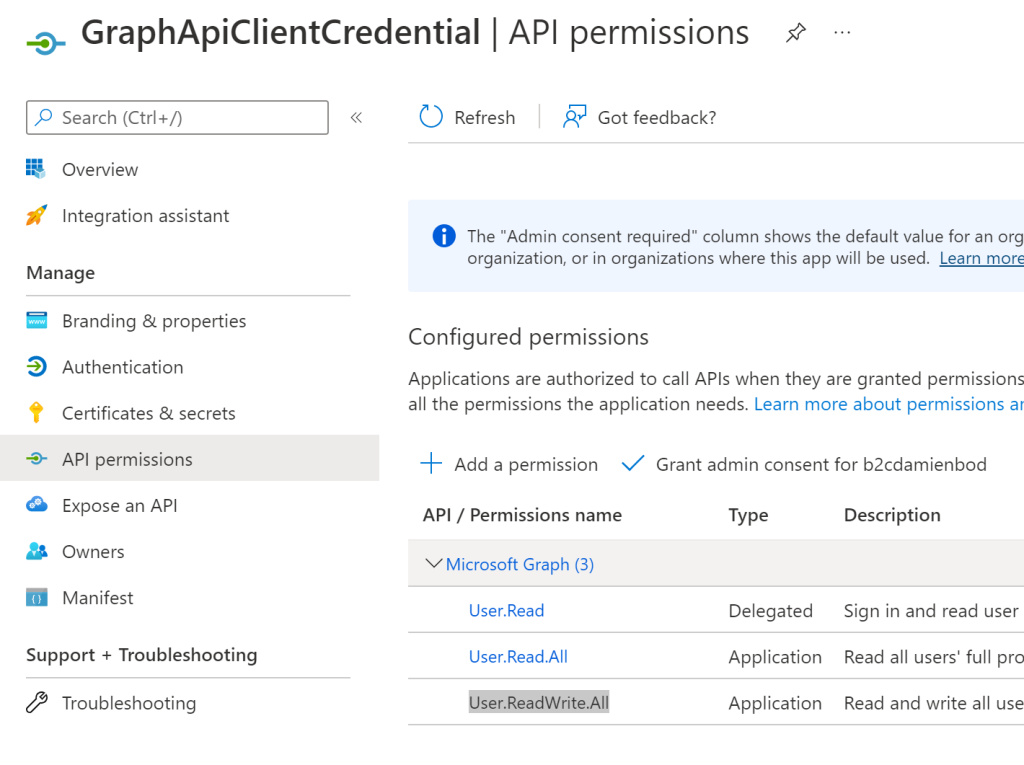Screen dimensions: 1024x765
Task: Open the Manifest editor
Action: 98,598
